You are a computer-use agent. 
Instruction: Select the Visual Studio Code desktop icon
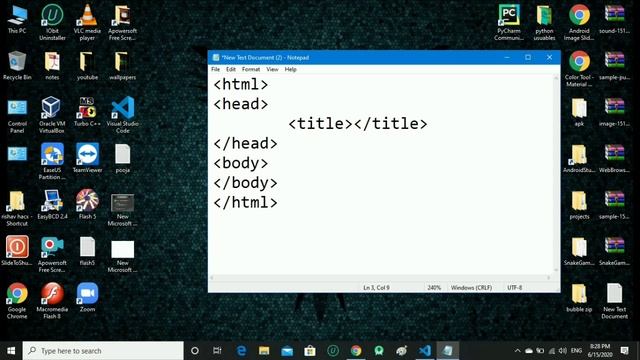[x=122, y=116]
